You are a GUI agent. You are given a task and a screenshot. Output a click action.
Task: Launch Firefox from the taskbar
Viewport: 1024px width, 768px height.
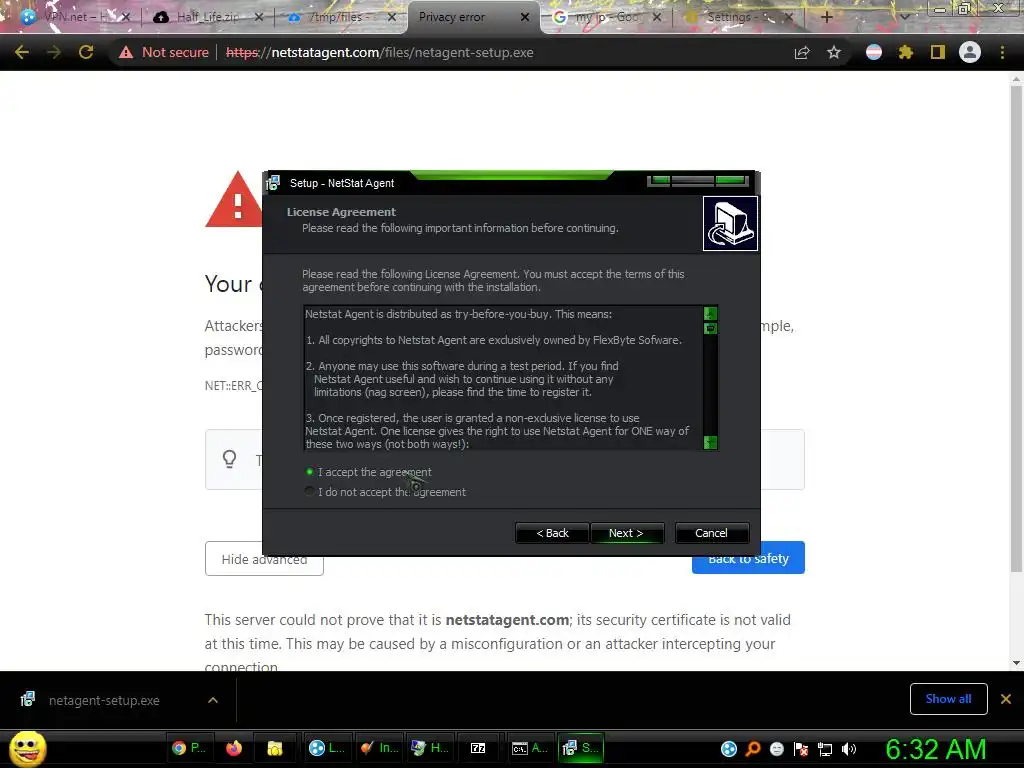[x=233, y=748]
